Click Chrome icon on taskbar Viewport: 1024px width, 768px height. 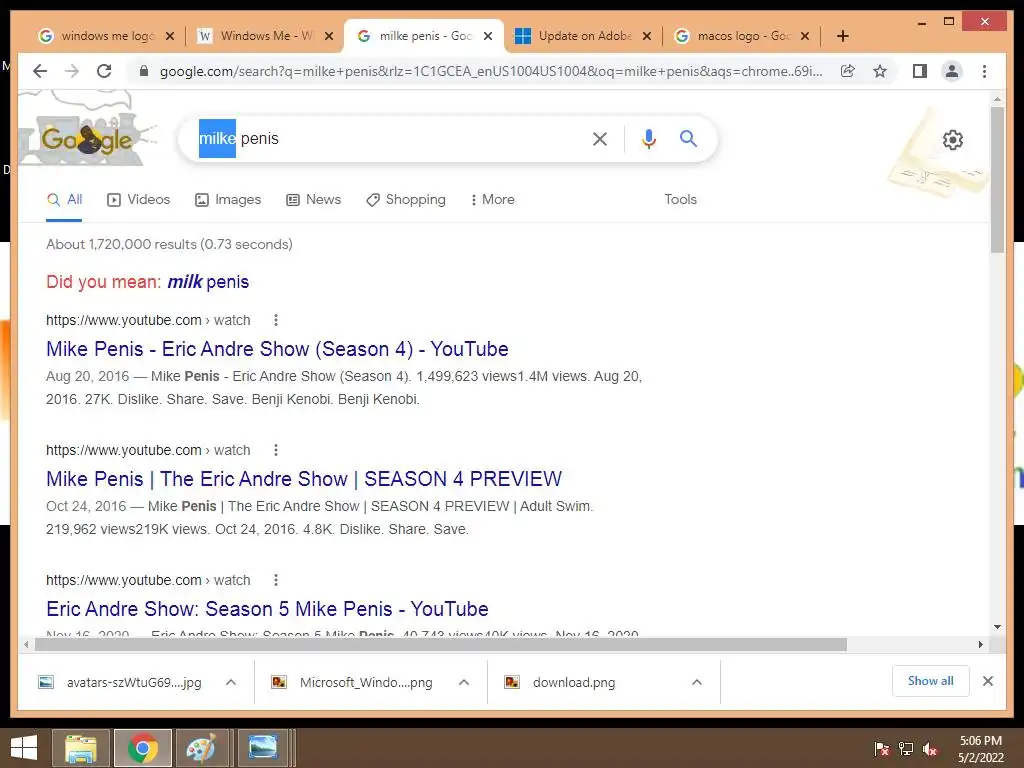coord(143,748)
